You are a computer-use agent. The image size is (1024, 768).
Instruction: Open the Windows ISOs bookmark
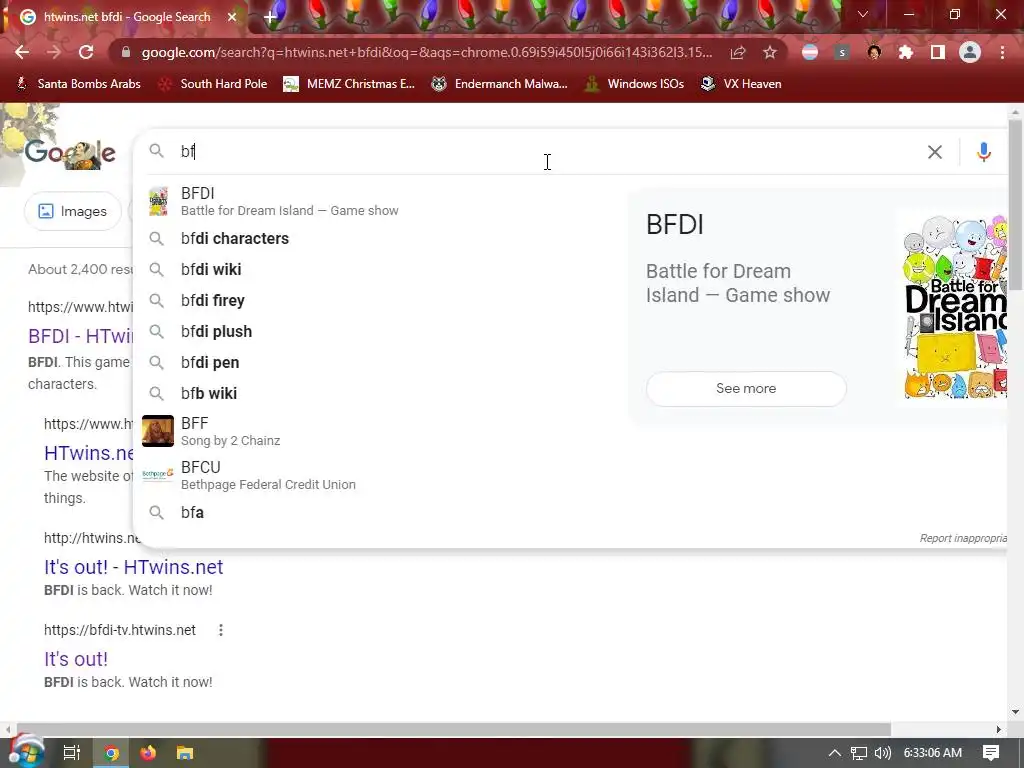click(x=635, y=84)
